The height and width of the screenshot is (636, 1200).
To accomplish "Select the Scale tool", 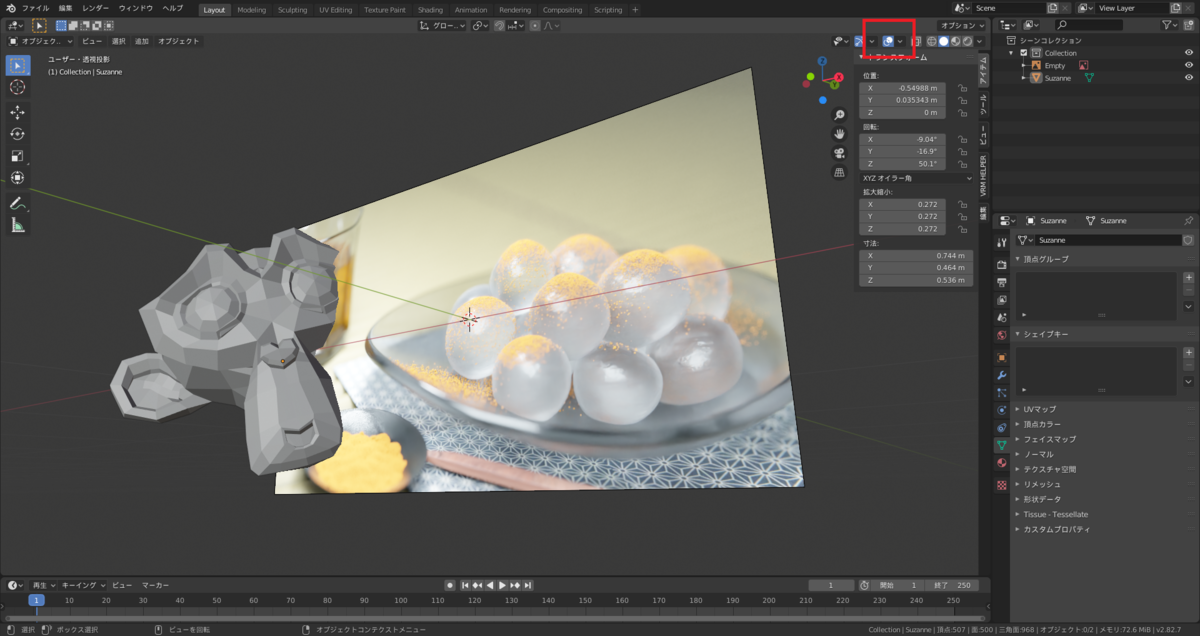I will [18, 156].
